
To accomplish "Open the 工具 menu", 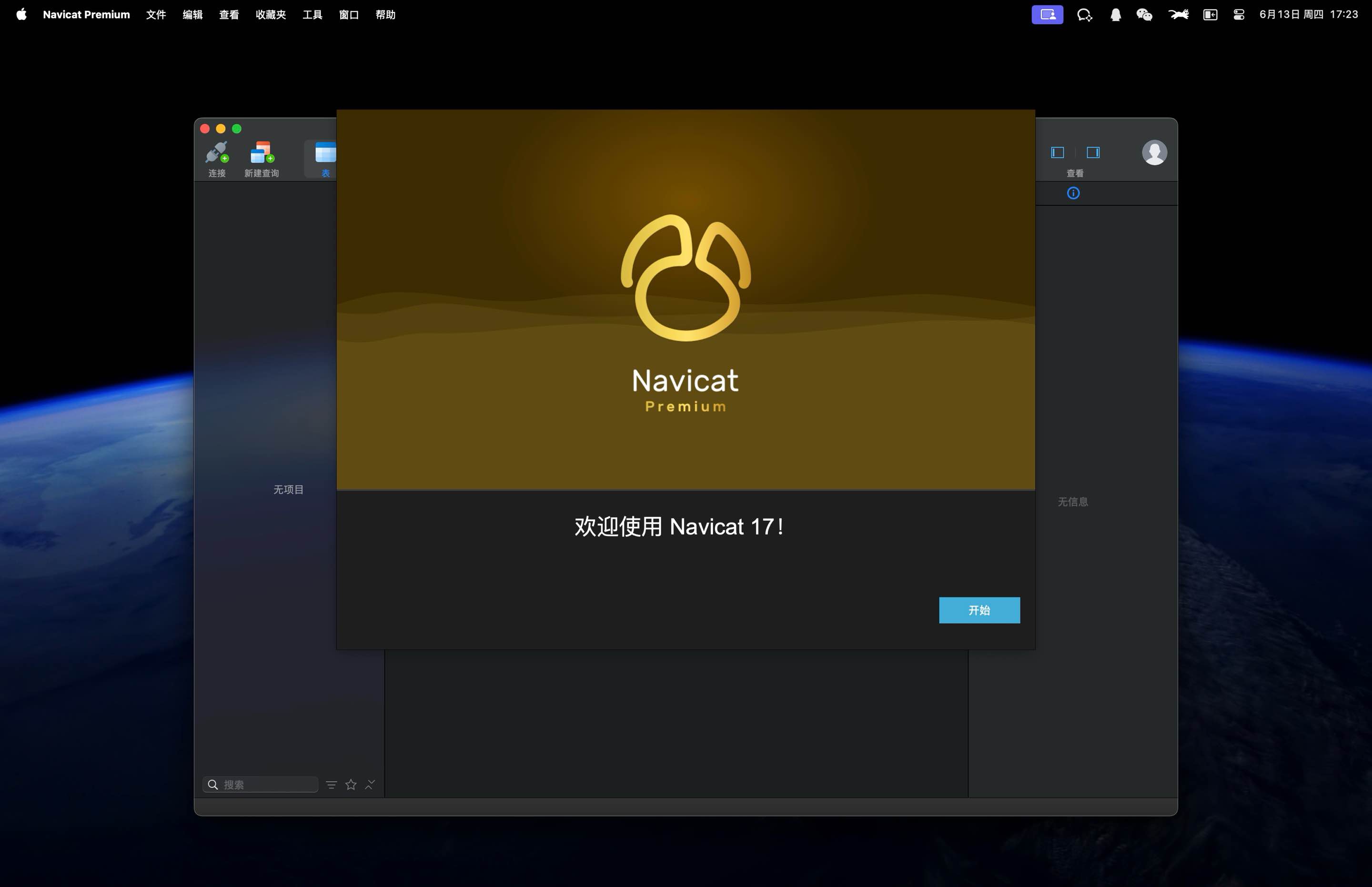I will tap(312, 14).
